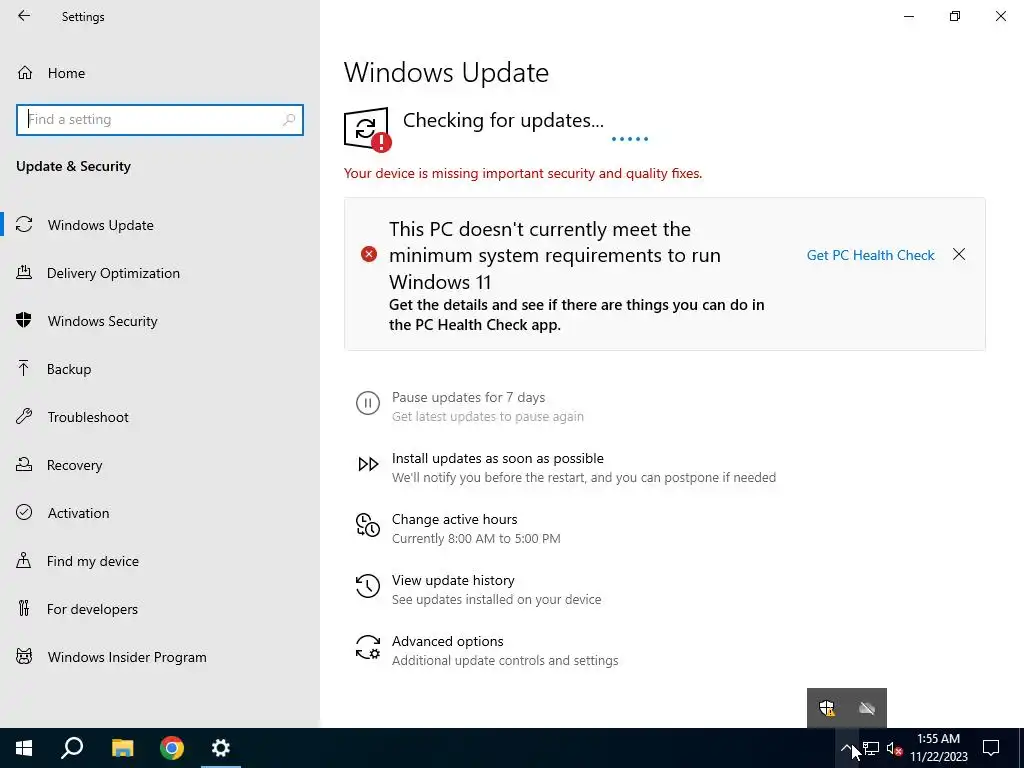
Task: Open View update history
Action: click(x=453, y=580)
